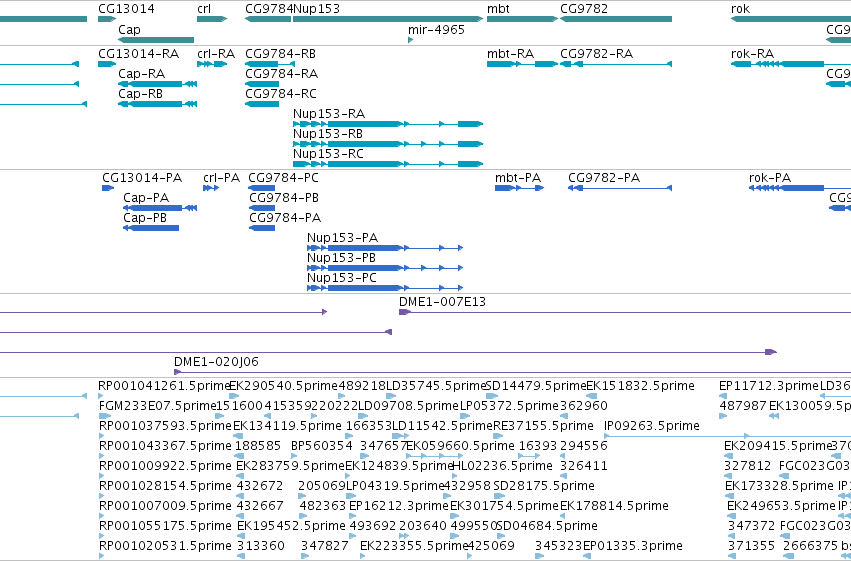Click transcript CG9784-RB
This screenshot has width=851, height=561.
click(270, 64)
